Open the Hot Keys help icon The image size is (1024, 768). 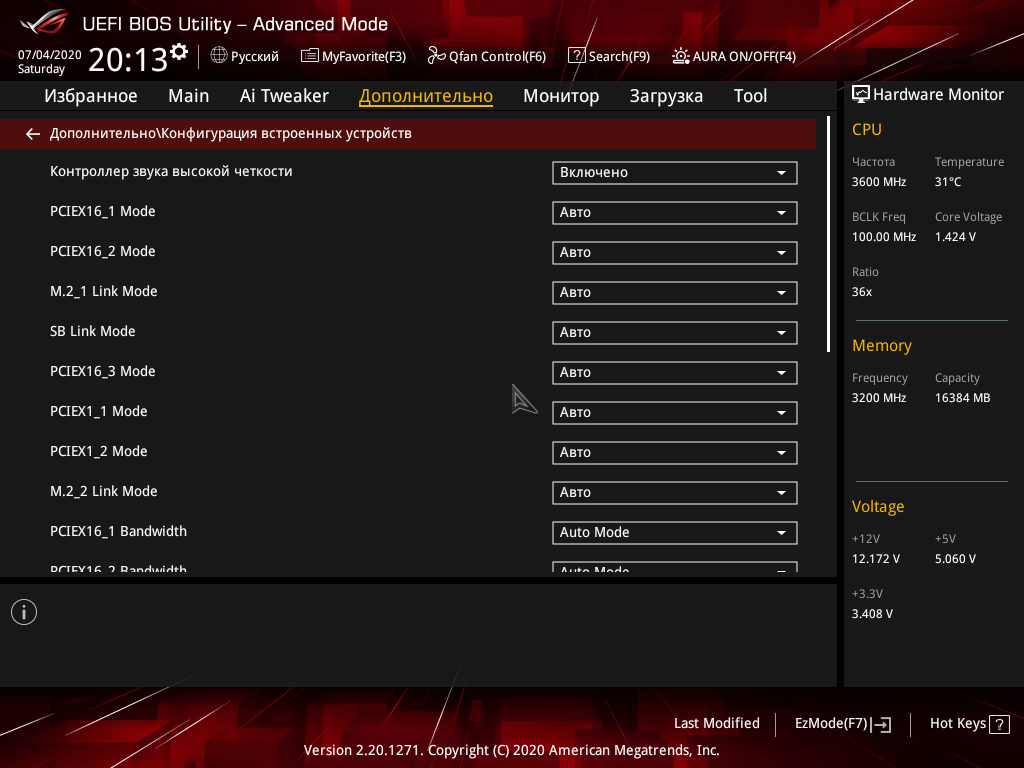coord(999,724)
